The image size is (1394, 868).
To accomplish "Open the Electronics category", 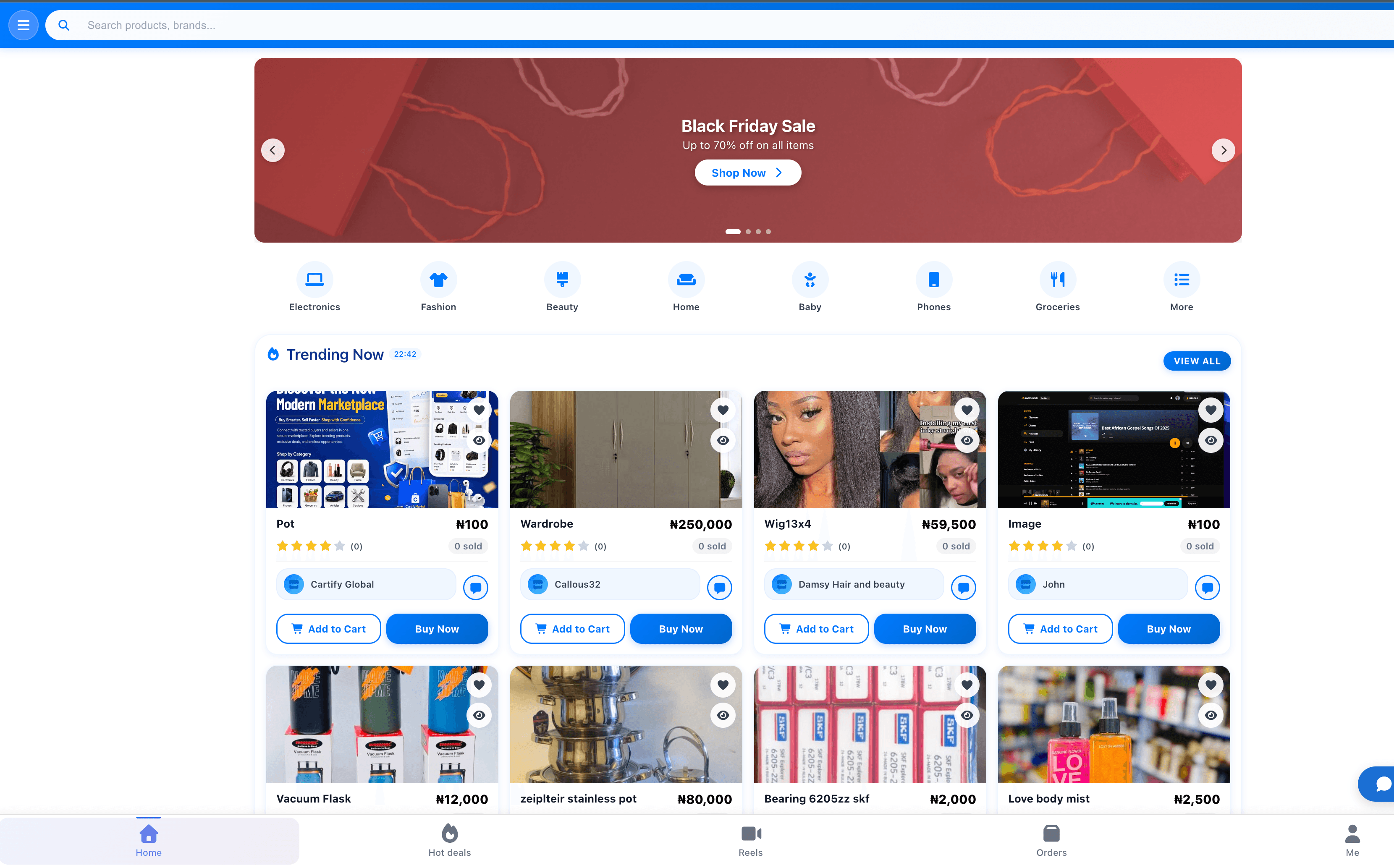I will pyautogui.click(x=314, y=287).
